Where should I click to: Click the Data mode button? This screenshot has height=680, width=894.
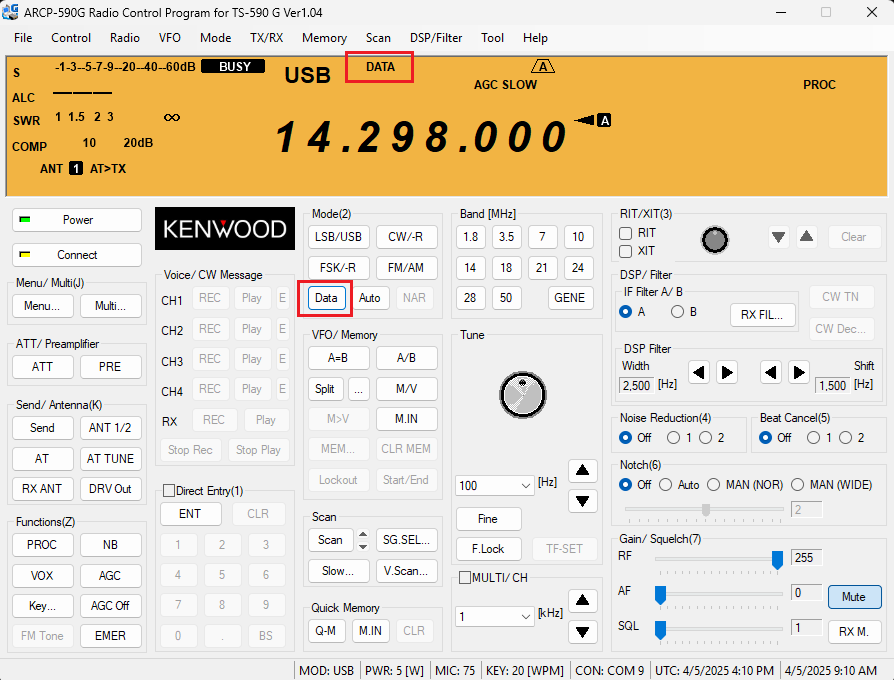tap(326, 298)
